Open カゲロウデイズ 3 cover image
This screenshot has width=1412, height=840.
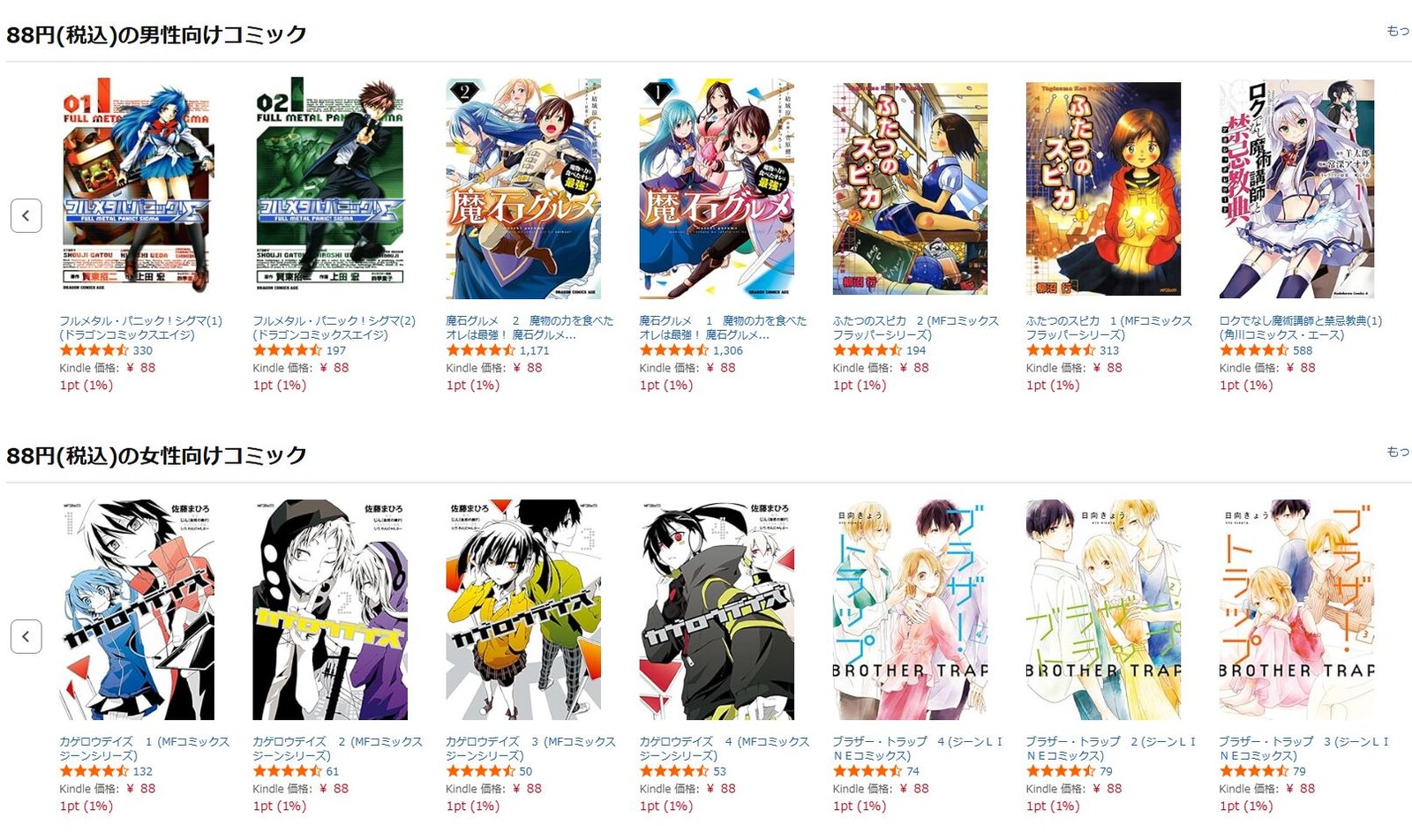523,610
